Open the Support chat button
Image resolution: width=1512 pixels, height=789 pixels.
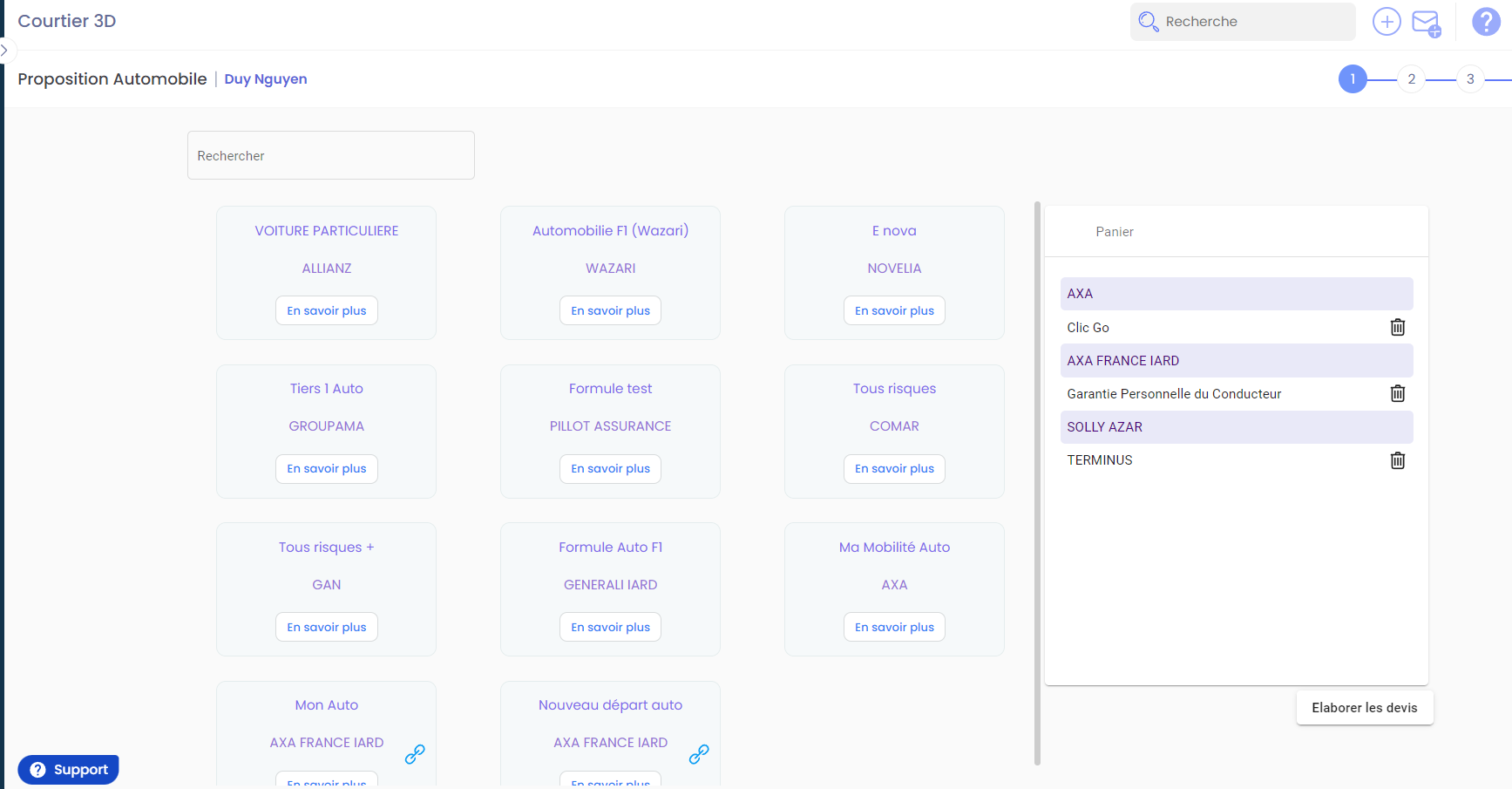pyautogui.click(x=69, y=770)
